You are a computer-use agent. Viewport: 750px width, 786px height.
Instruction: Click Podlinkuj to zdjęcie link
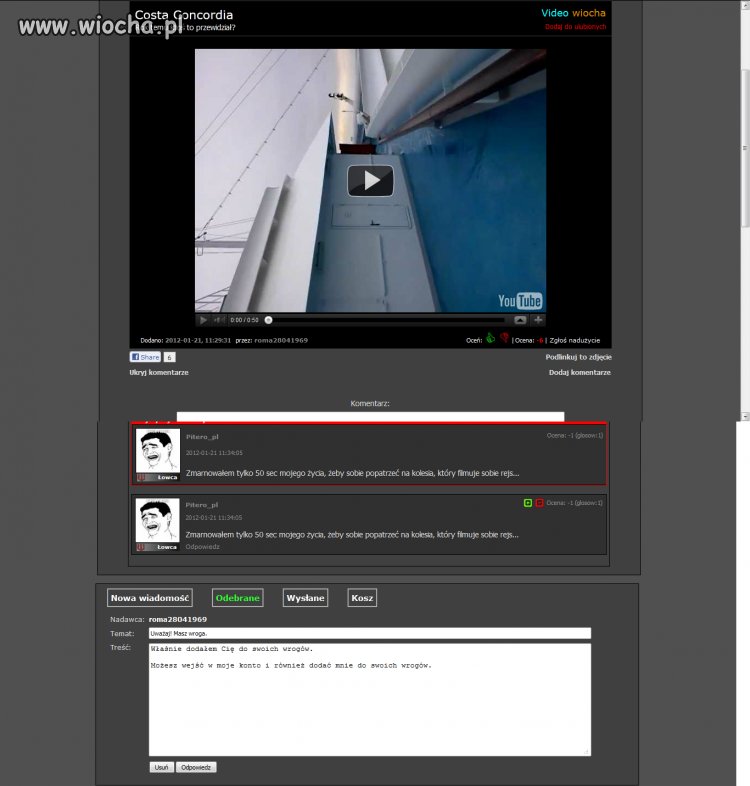coord(579,357)
